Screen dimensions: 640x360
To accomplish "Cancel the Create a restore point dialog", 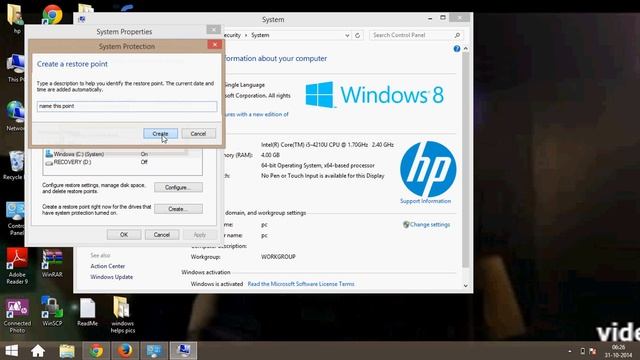I will (198, 133).
